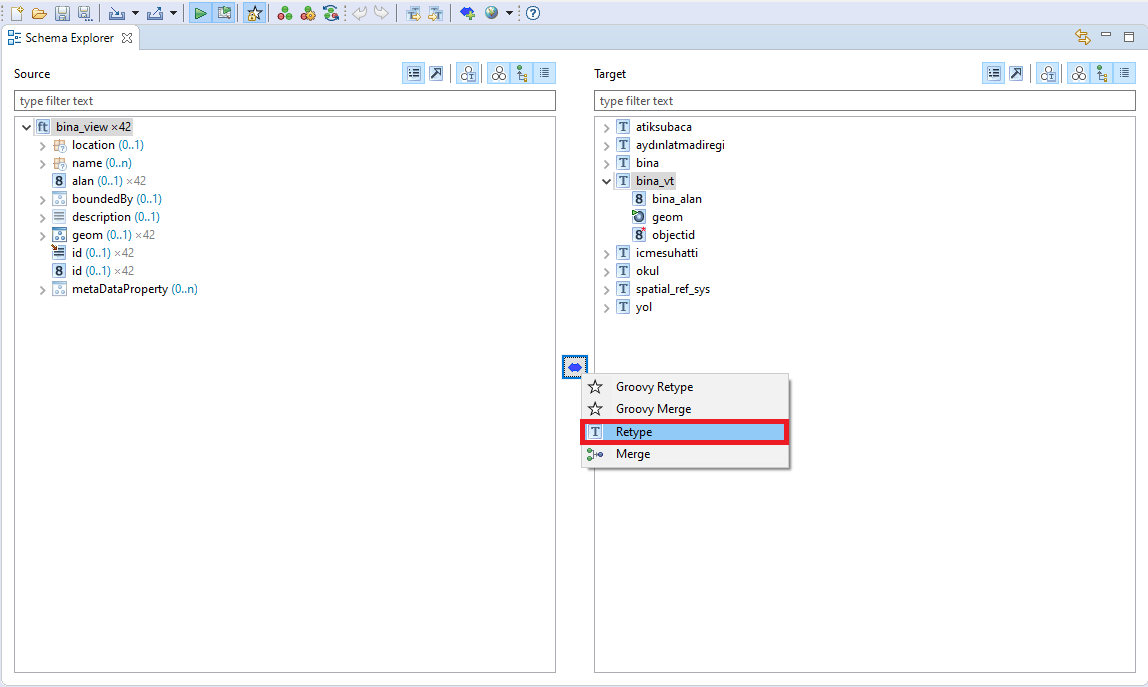Click the import icon in the toolbar
The image size is (1148, 687).
[116, 13]
